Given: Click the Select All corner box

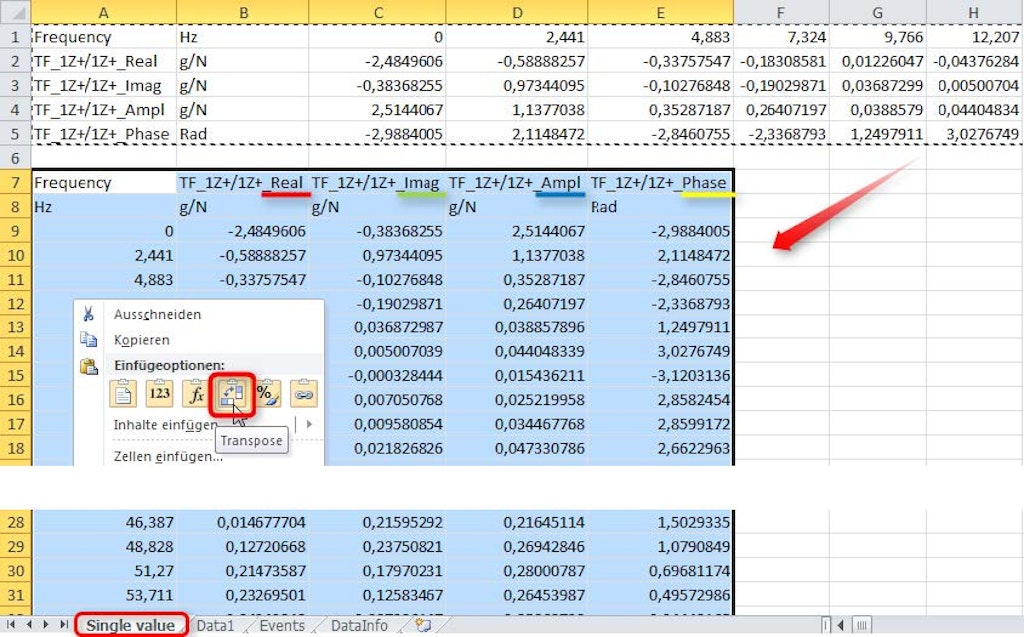Looking at the screenshot, I should click(x=15, y=12).
